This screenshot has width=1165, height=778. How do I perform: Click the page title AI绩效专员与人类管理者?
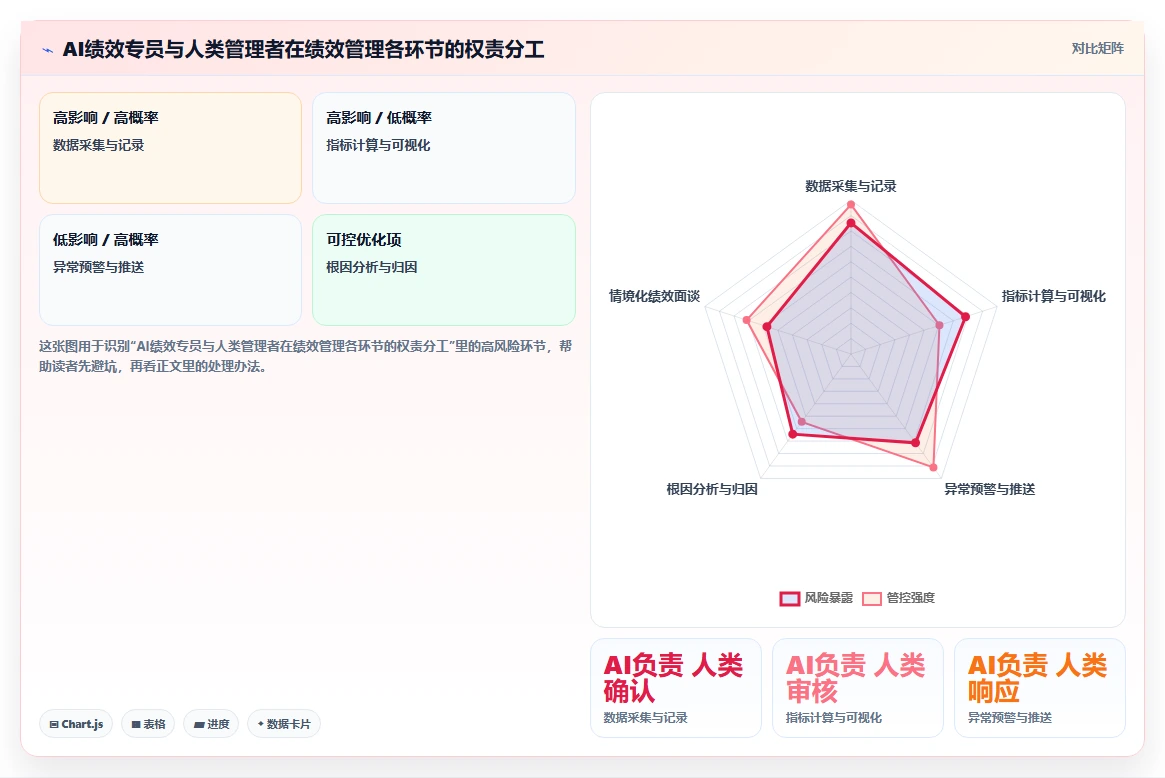coord(303,50)
